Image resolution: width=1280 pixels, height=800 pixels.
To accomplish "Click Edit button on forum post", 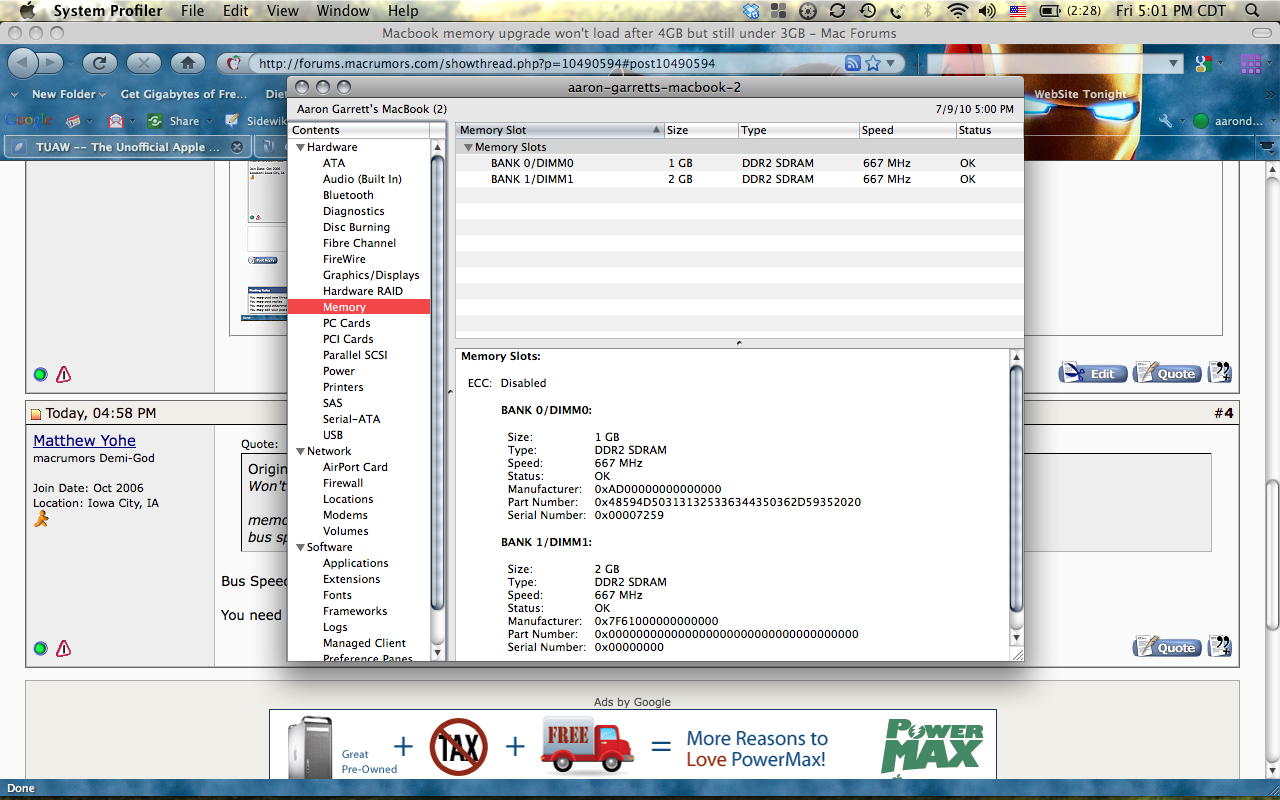I will (x=1093, y=374).
